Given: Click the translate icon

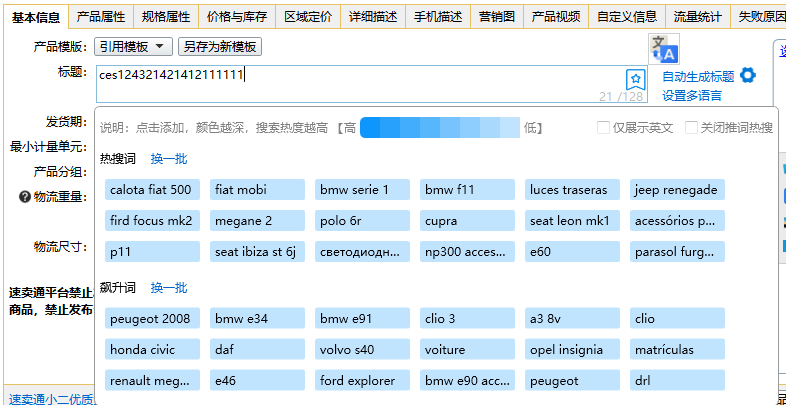Looking at the screenshot, I should (664, 49).
